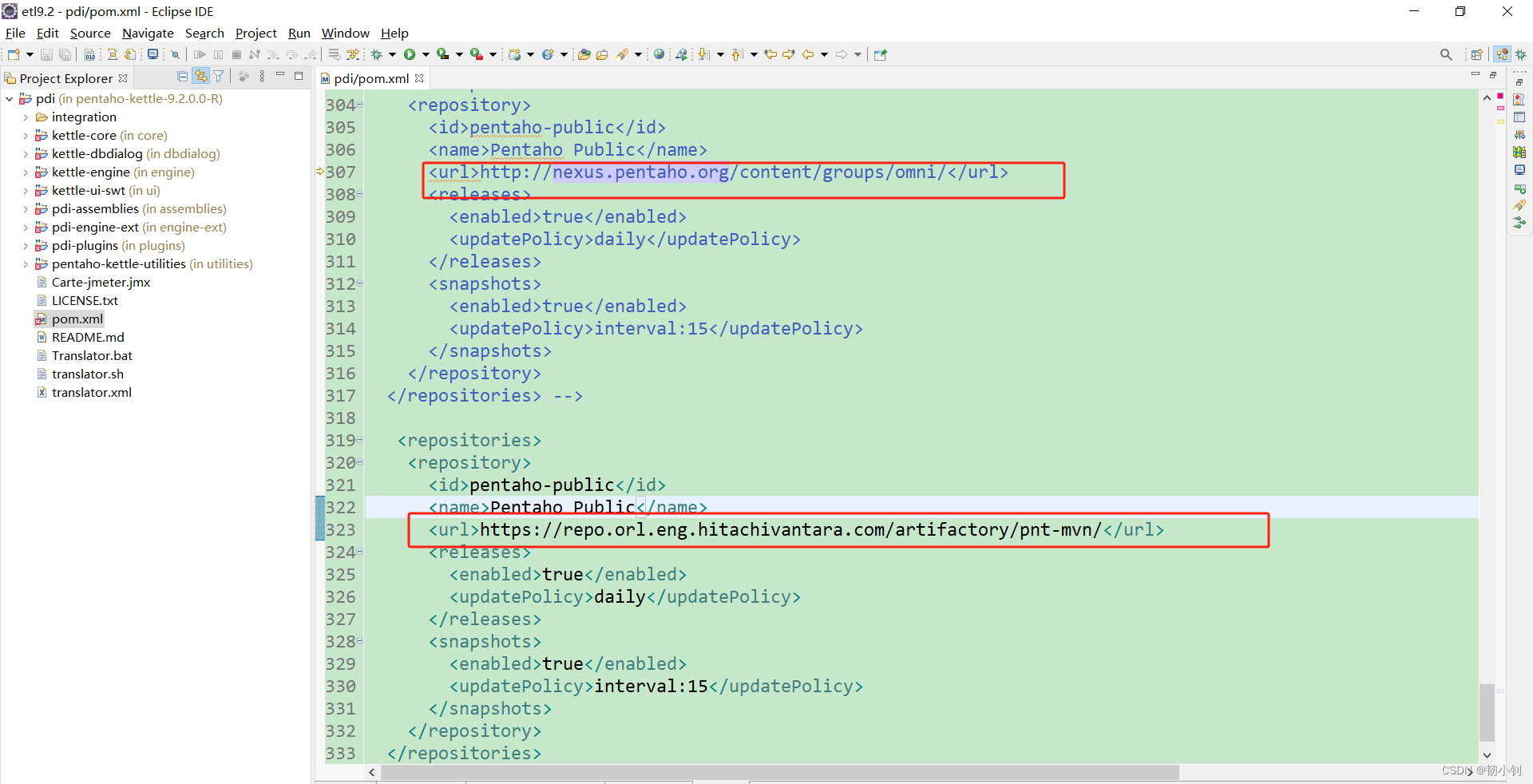Click the yellow warning marker in overview ruler
Image resolution: width=1533 pixels, height=784 pixels.
1500,122
